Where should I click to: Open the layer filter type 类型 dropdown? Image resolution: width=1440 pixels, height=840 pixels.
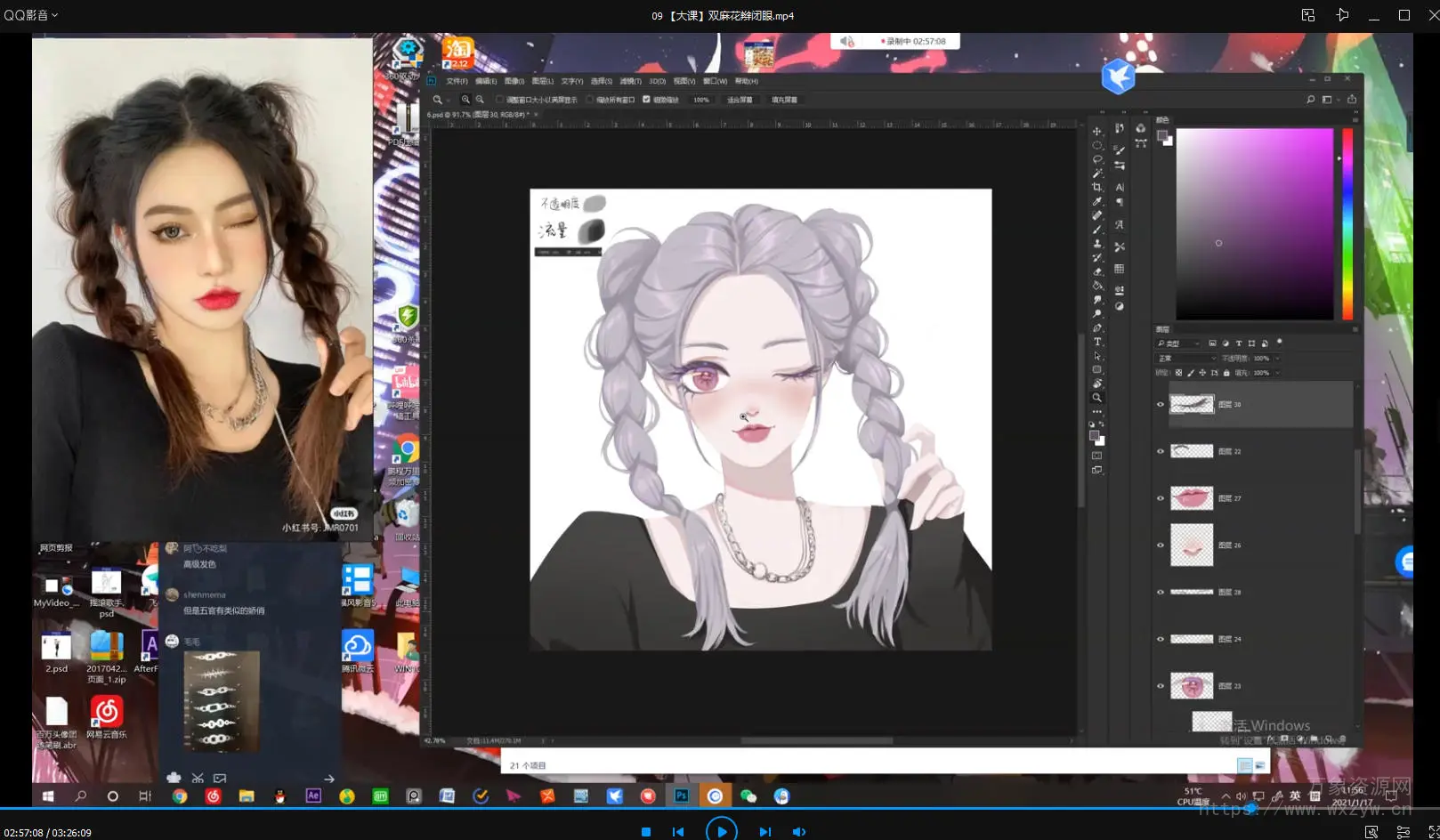click(x=1178, y=343)
